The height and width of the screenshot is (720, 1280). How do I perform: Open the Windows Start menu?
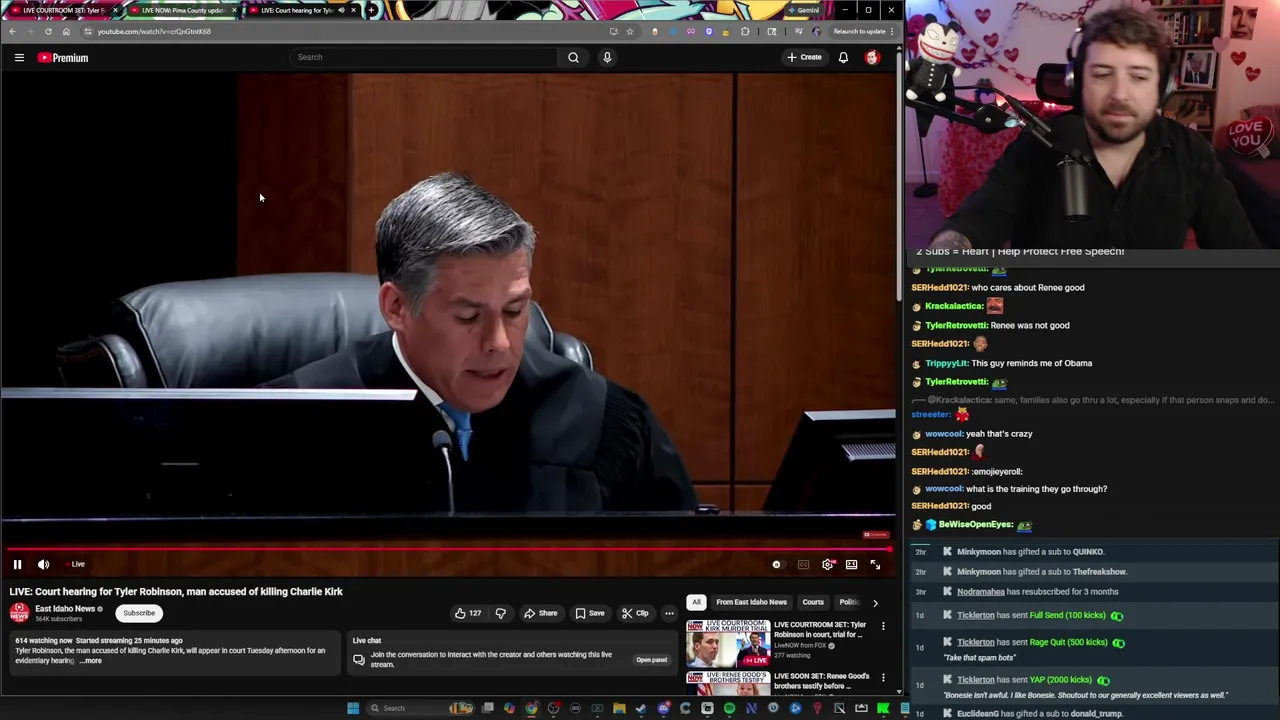pos(352,708)
